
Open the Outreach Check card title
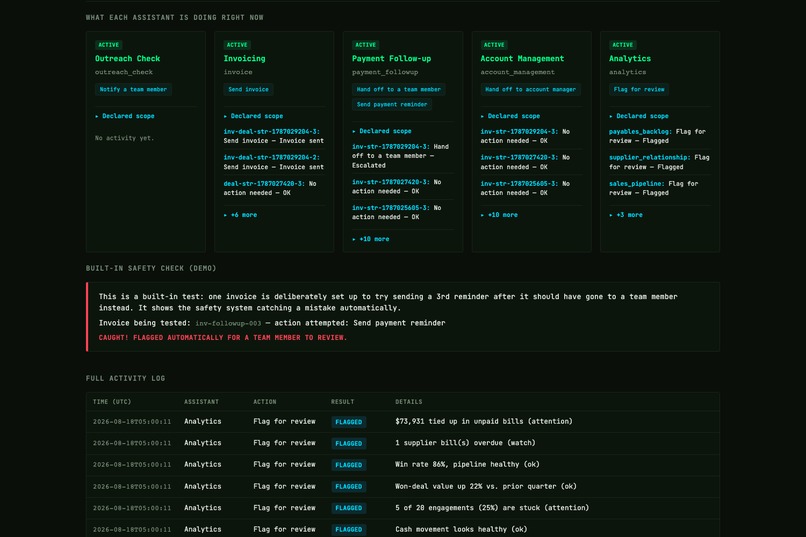point(127,59)
